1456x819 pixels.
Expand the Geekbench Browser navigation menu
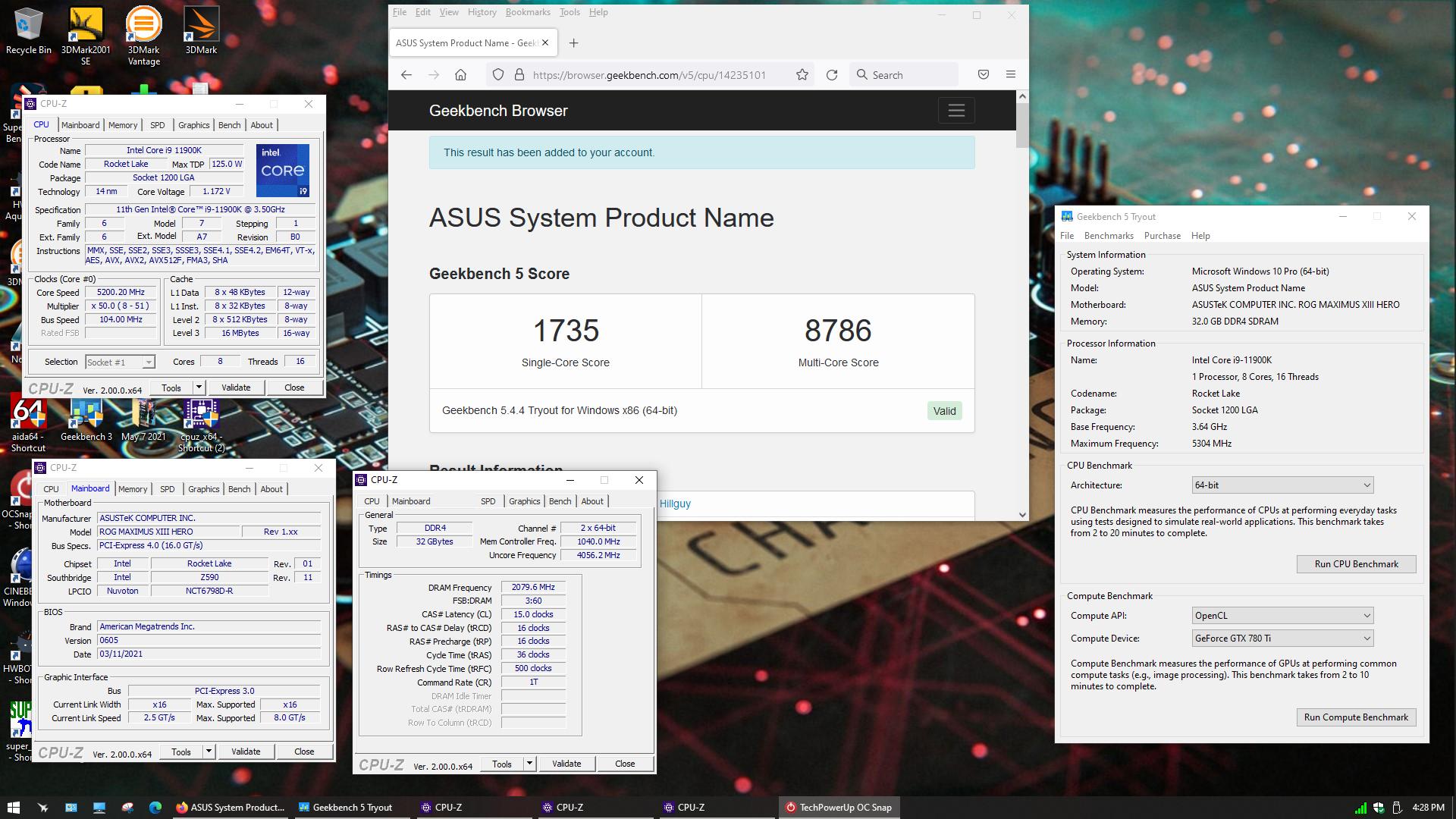coord(956,111)
